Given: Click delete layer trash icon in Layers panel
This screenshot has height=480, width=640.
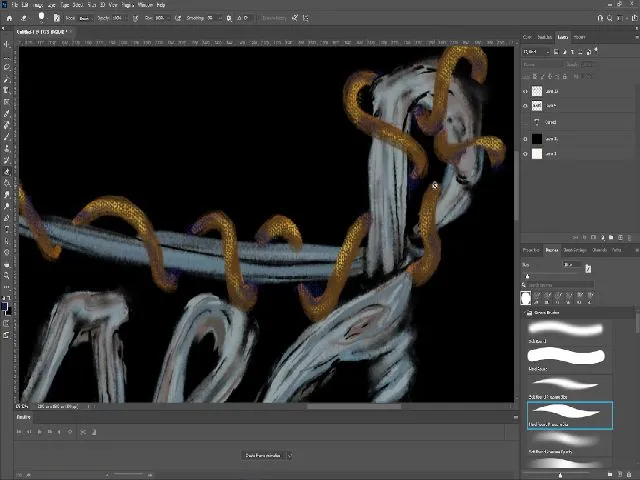Looking at the screenshot, I should (629, 238).
